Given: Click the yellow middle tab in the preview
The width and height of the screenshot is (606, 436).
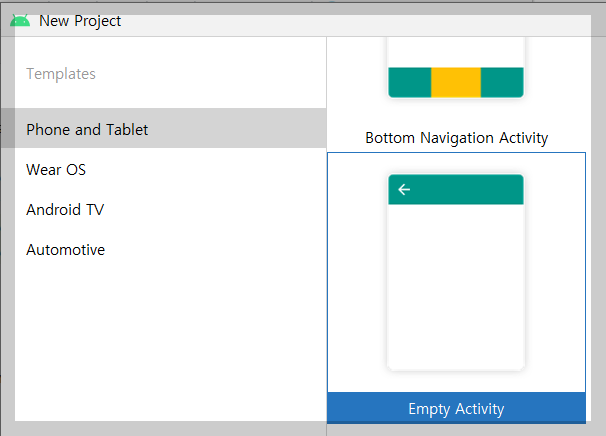Looking at the screenshot, I should tap(456, 82).
